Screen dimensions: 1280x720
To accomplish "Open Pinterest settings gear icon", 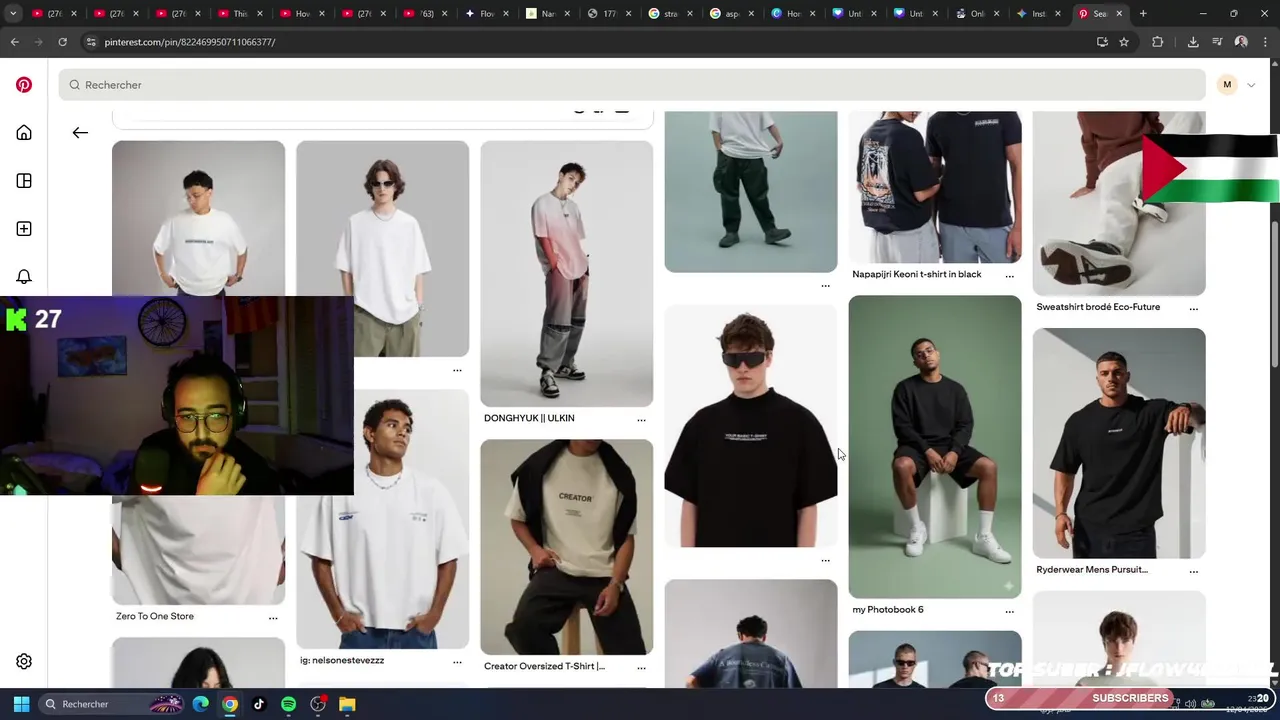I will (x=24, y=661).
